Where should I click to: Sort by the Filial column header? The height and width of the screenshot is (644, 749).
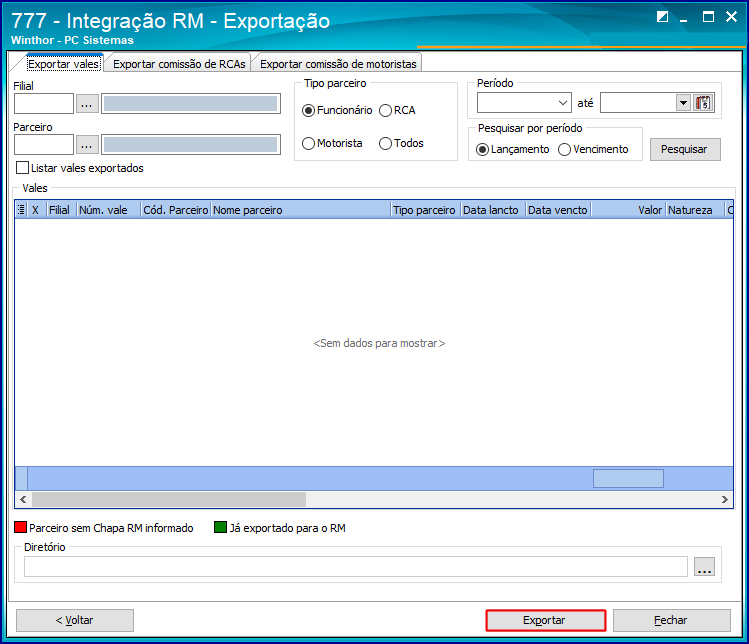click(61, 210)
